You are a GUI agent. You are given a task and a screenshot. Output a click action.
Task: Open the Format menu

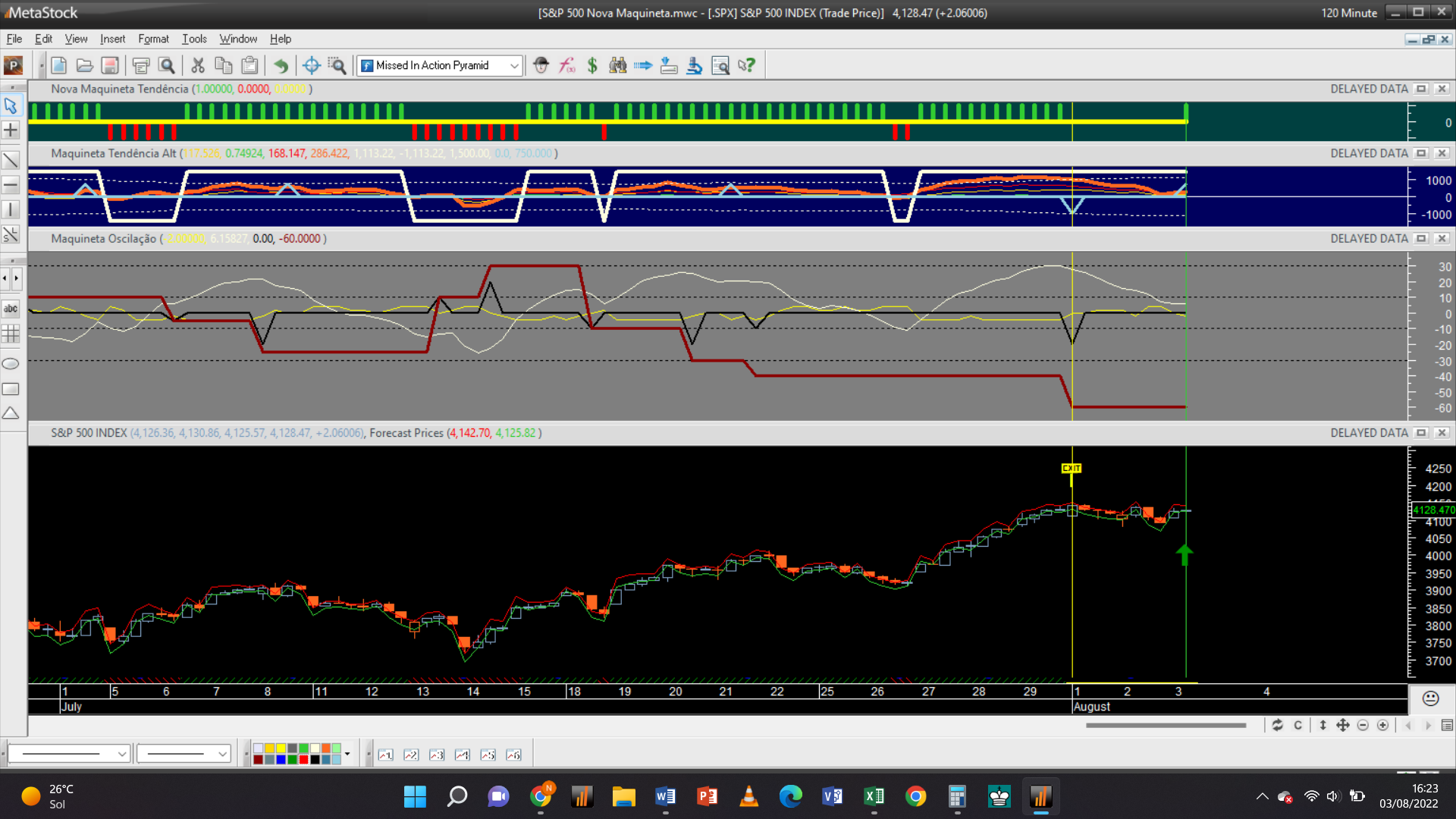point(153,39)
